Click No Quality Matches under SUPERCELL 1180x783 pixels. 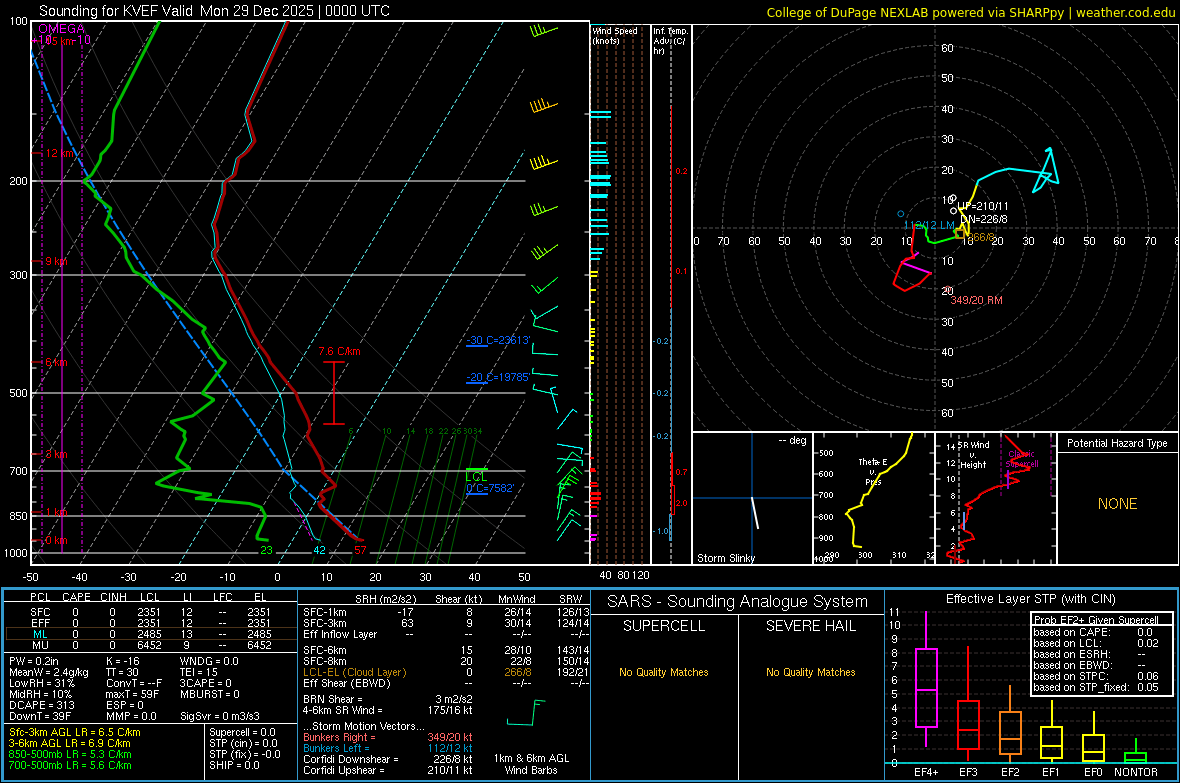coord(664,672)
